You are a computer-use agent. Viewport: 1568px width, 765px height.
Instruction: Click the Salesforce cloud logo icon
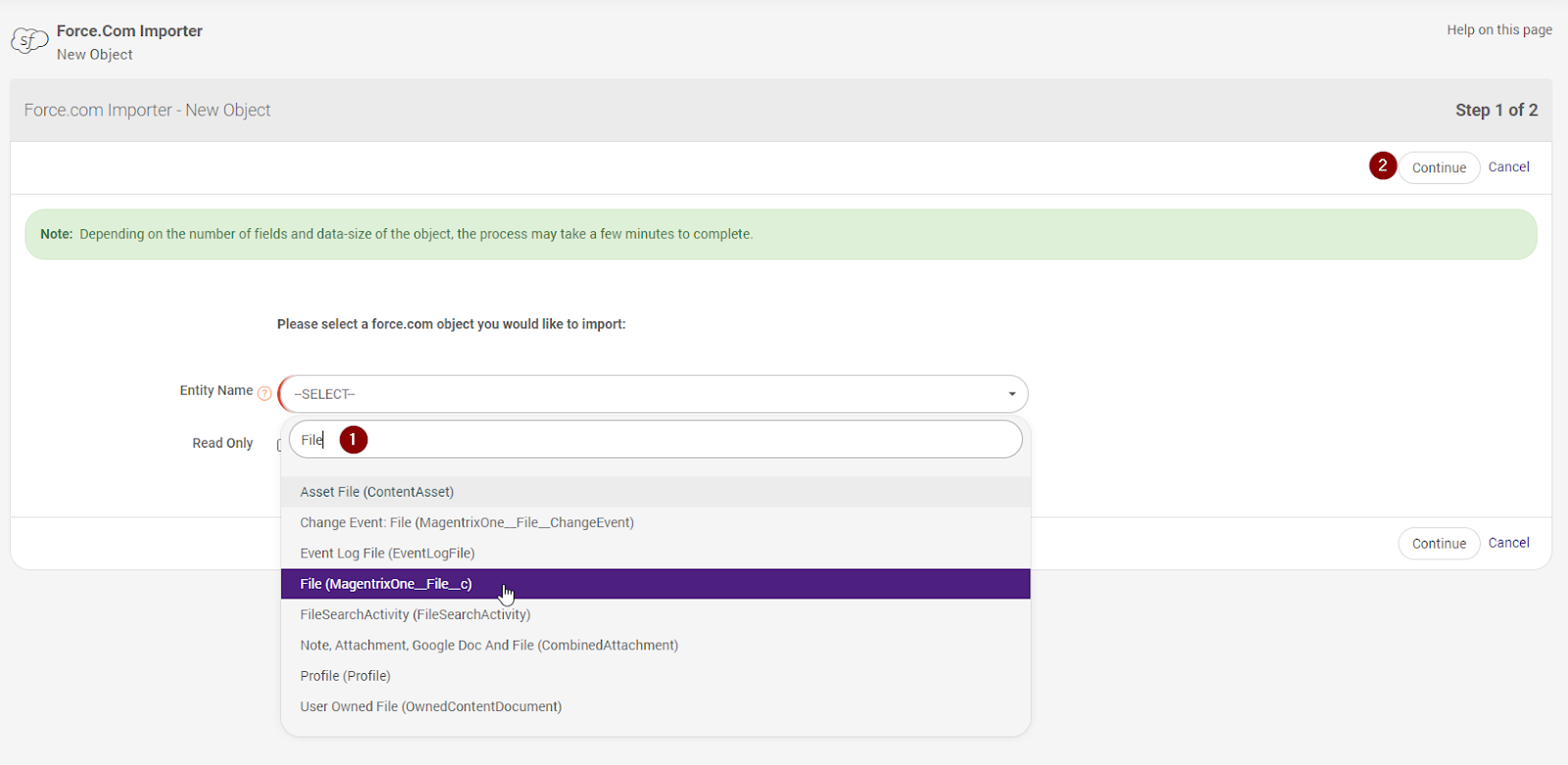click(x=29, y=41)
